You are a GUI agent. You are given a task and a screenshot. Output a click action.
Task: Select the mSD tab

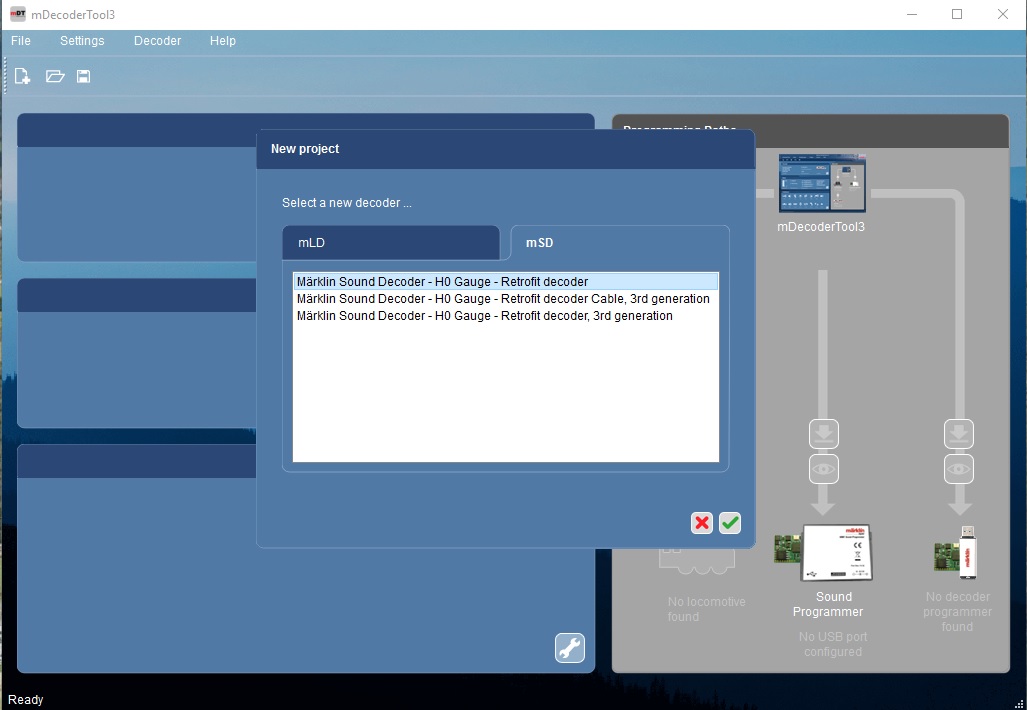(x=620, y=243)
